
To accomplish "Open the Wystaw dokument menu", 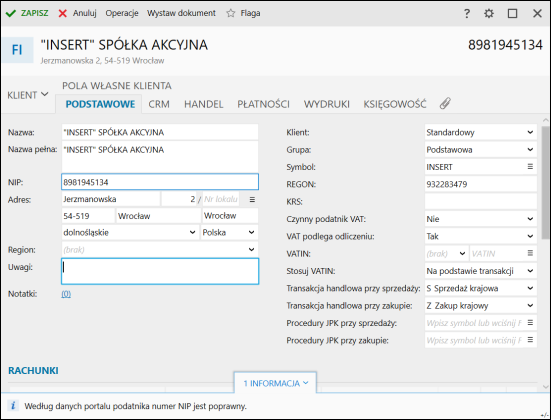I will [x=181, y=13].
